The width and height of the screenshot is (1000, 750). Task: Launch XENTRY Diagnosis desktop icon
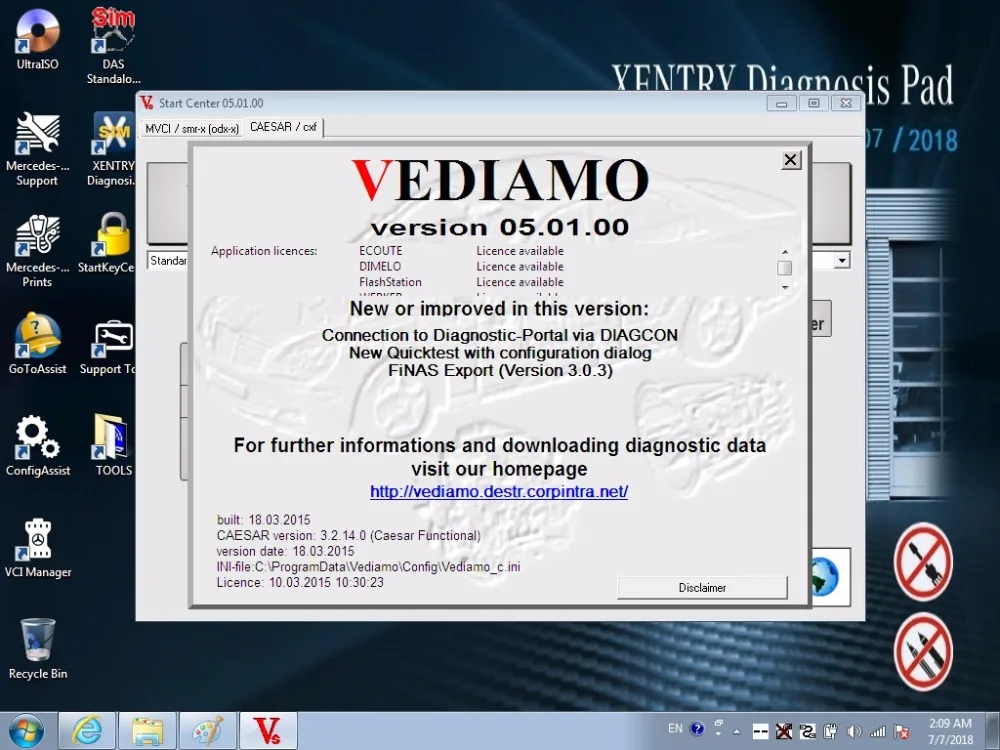(x=113, y=149)
